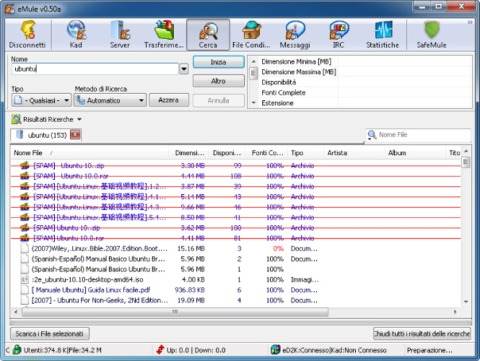Click the results list scroll-right arrow
Screen dimensions: 480x361
point(455,312)
